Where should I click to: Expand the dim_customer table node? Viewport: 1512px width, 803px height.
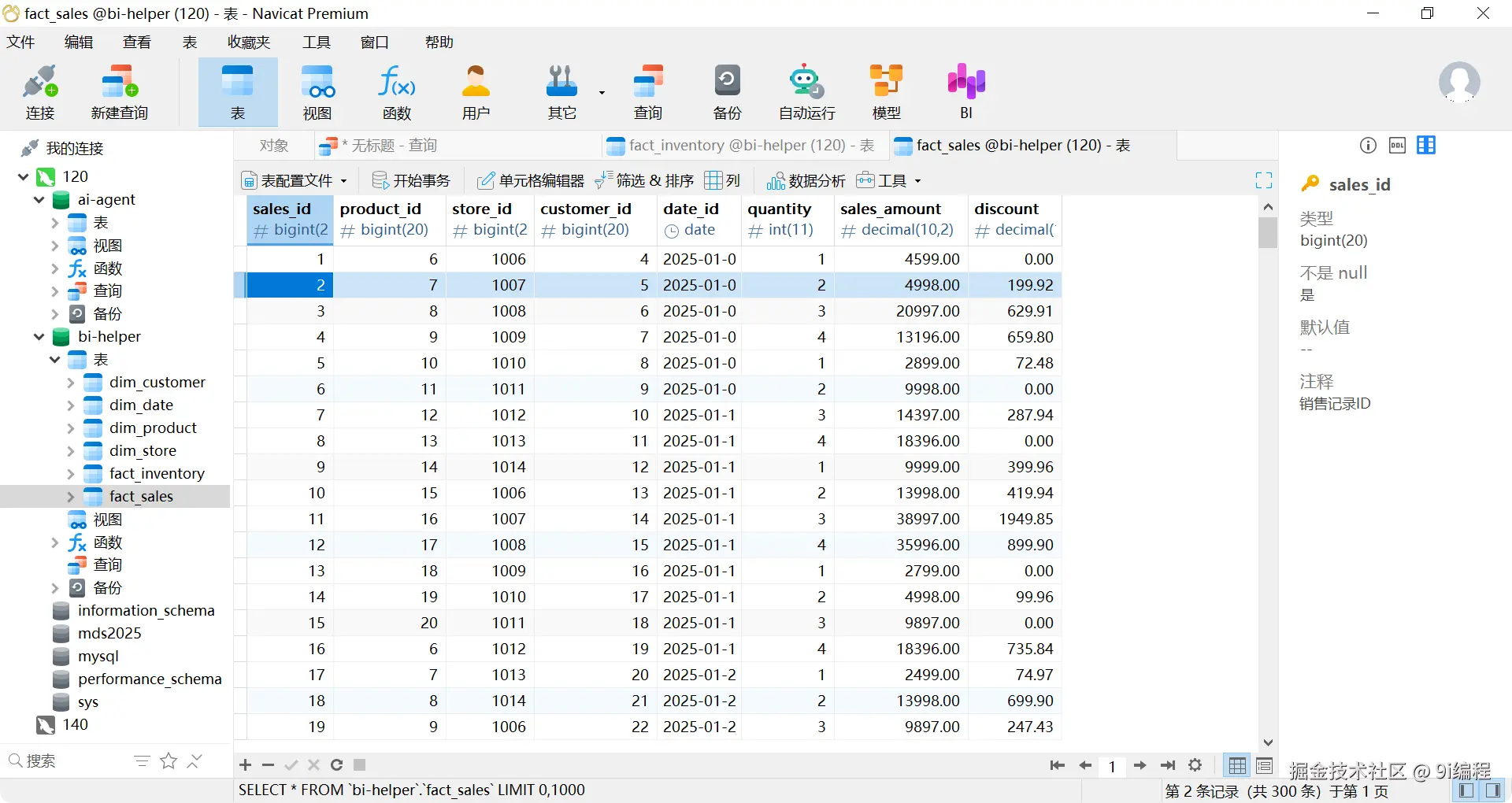(x=70, y=383)
